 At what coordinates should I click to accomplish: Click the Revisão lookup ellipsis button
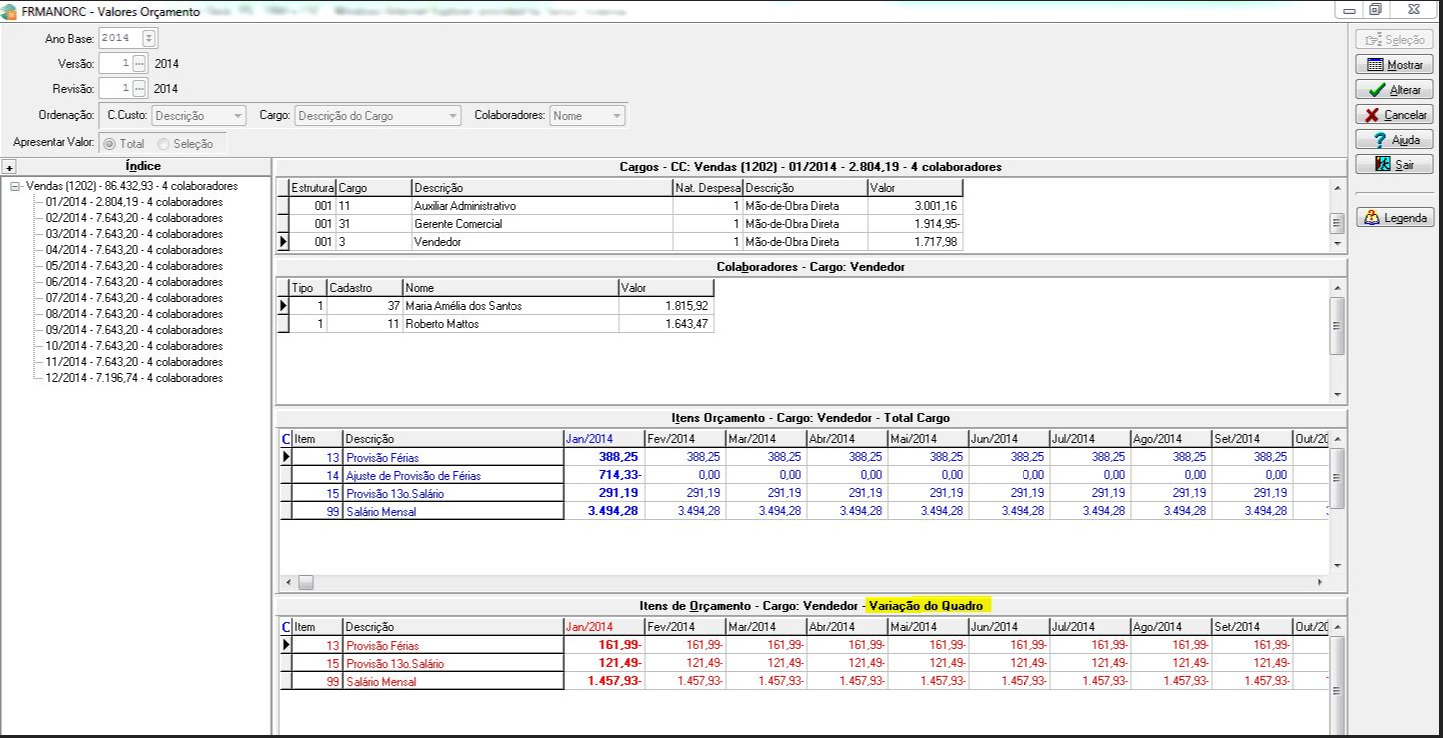click(139, 89)
